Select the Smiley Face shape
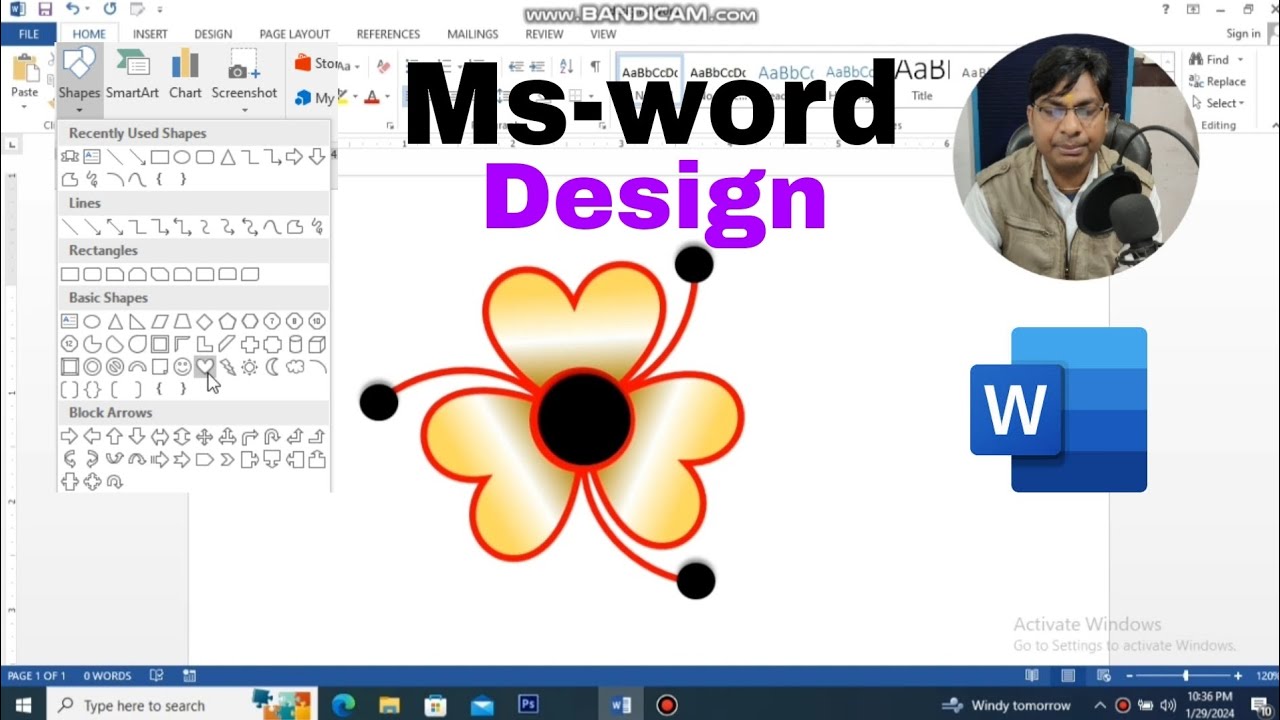 (x=182, y=367)
